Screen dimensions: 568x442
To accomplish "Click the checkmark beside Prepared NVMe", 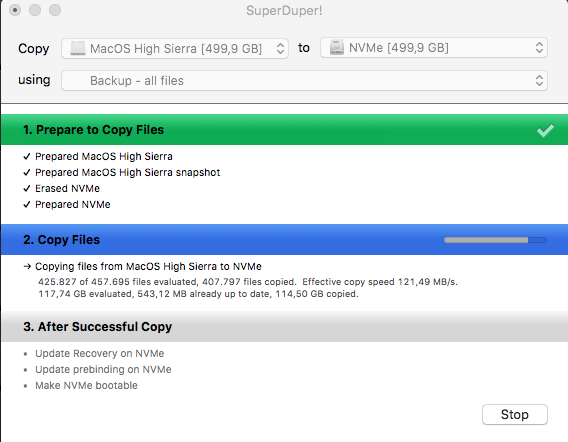I will (27, 204).
